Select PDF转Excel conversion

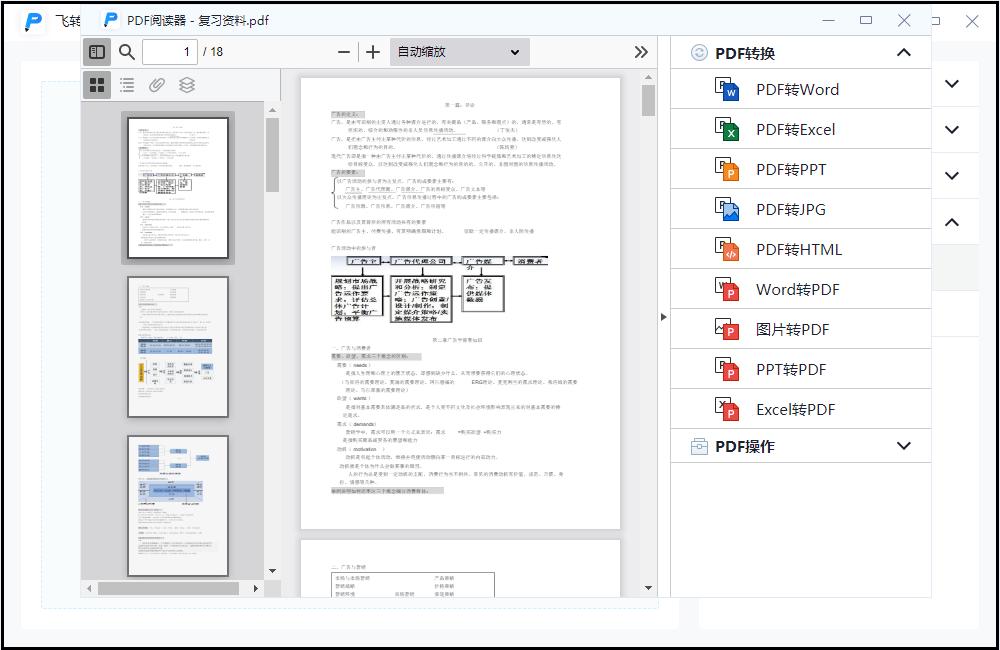(795, 130)
